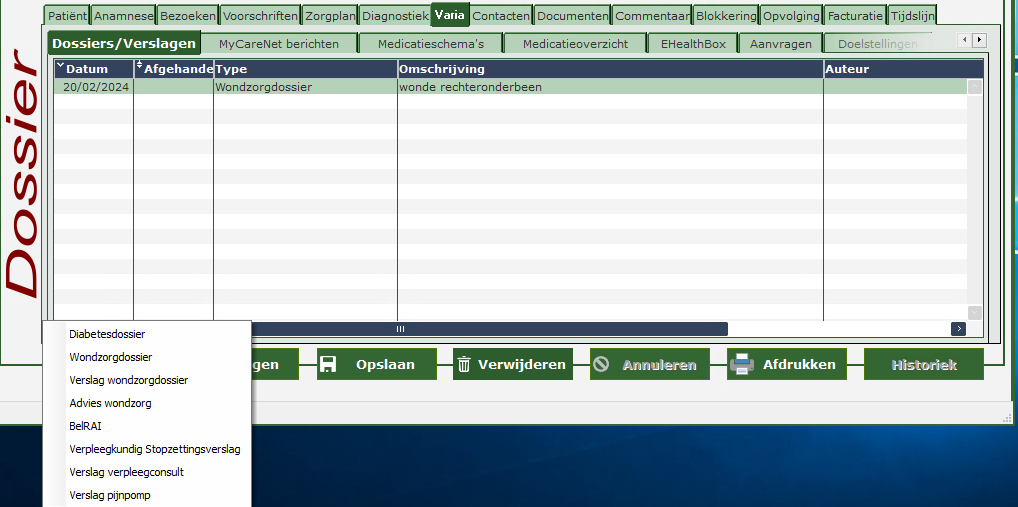1018x507 pixels.
Task: Click the floppy disk icon on Opslaan
Action: [x=328, y=365]
